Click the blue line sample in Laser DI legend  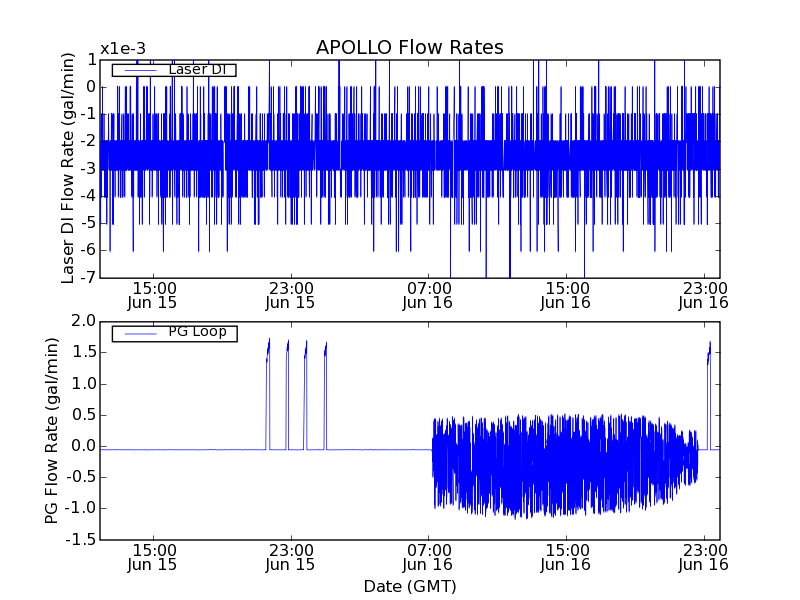pyautogui.click(x=135, y=70)
